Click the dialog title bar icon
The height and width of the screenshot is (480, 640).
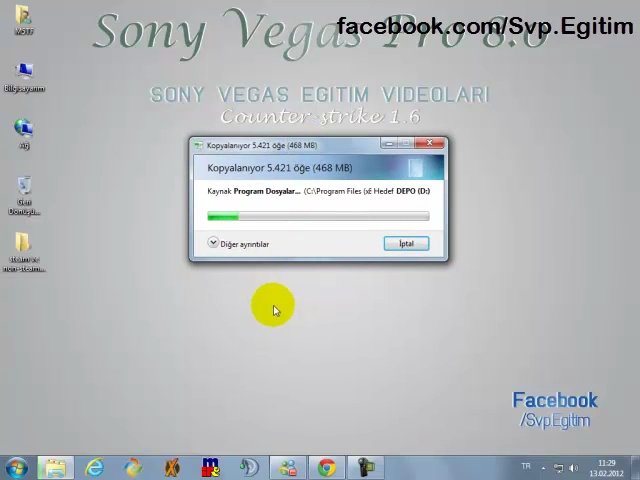[199, 145]
